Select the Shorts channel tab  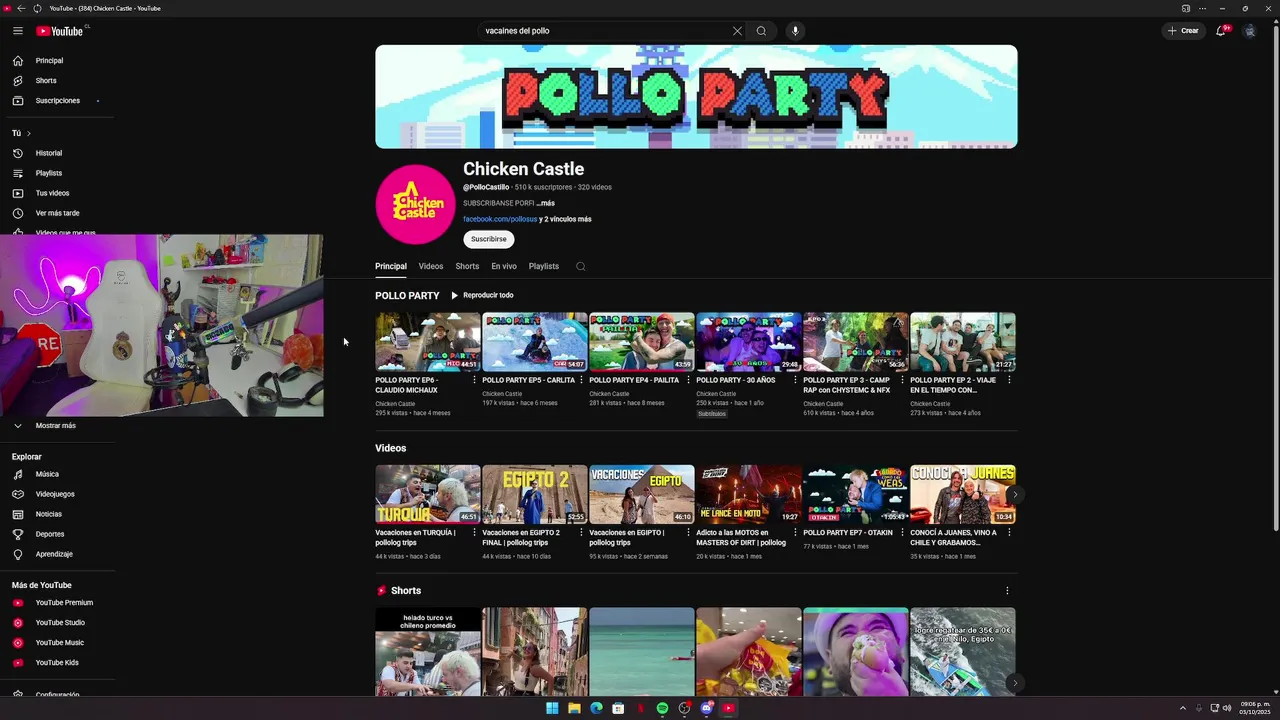point(467,267)
